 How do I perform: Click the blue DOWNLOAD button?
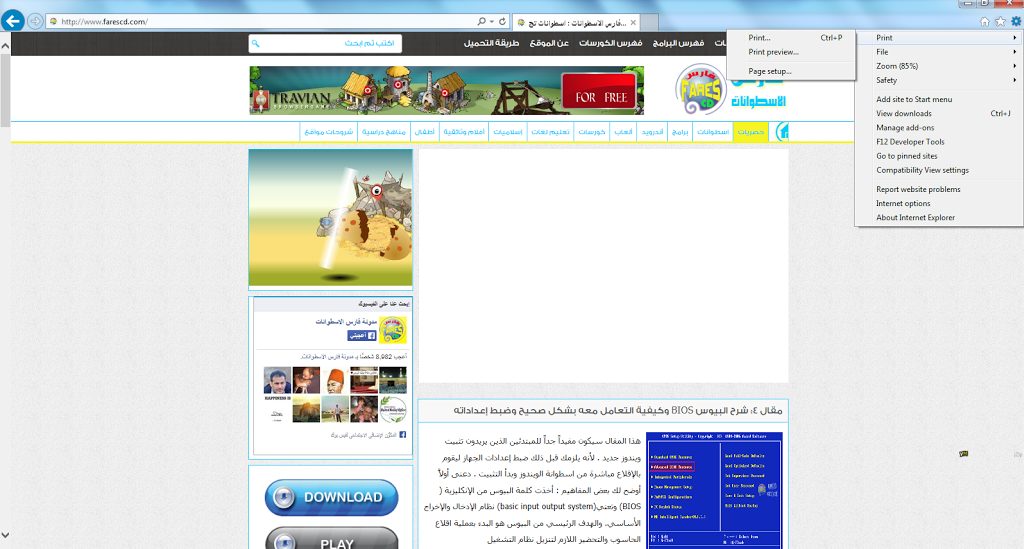(331, 497)
